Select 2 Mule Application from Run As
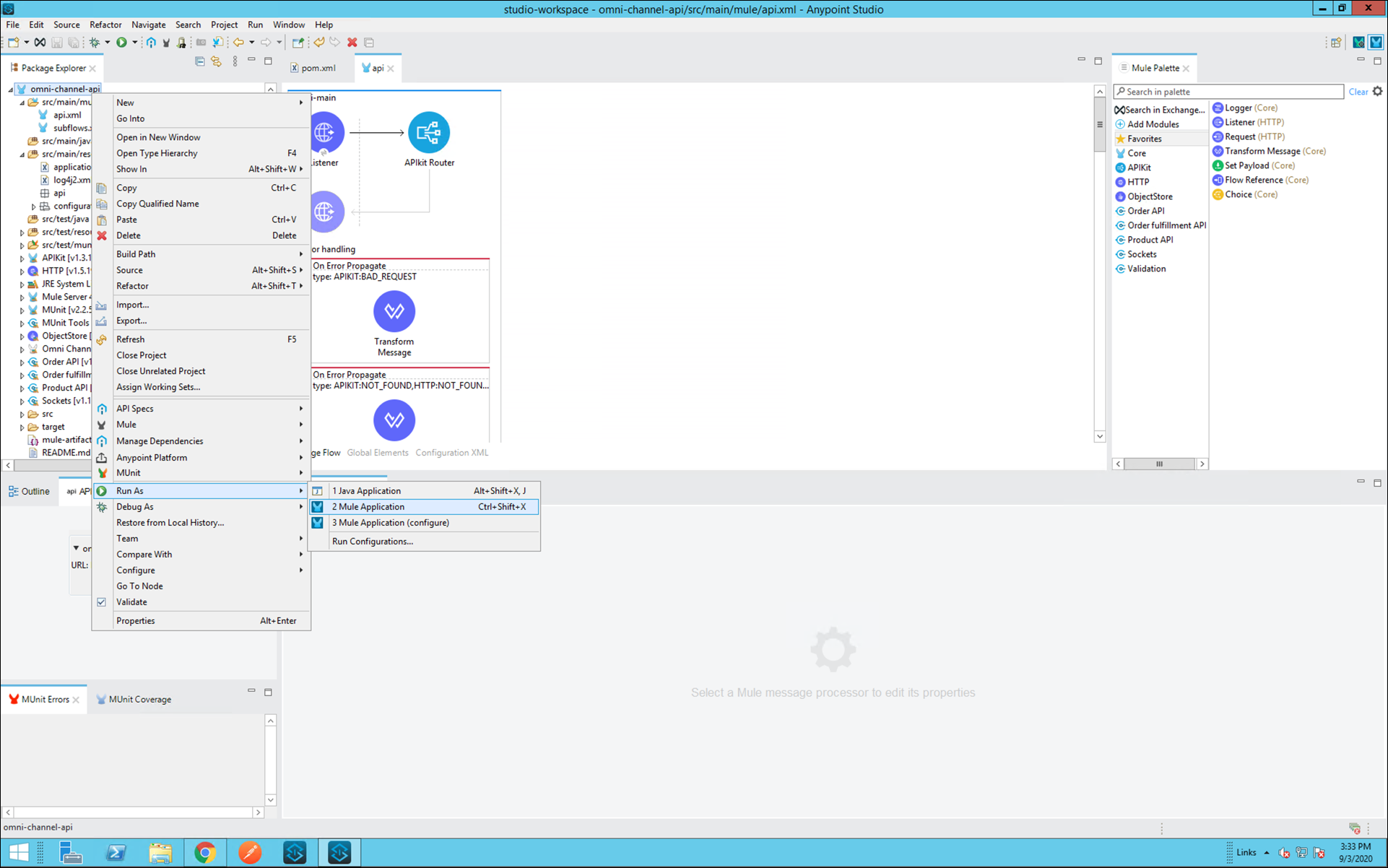The image size is (1388, 868). (x=425, y=507)
